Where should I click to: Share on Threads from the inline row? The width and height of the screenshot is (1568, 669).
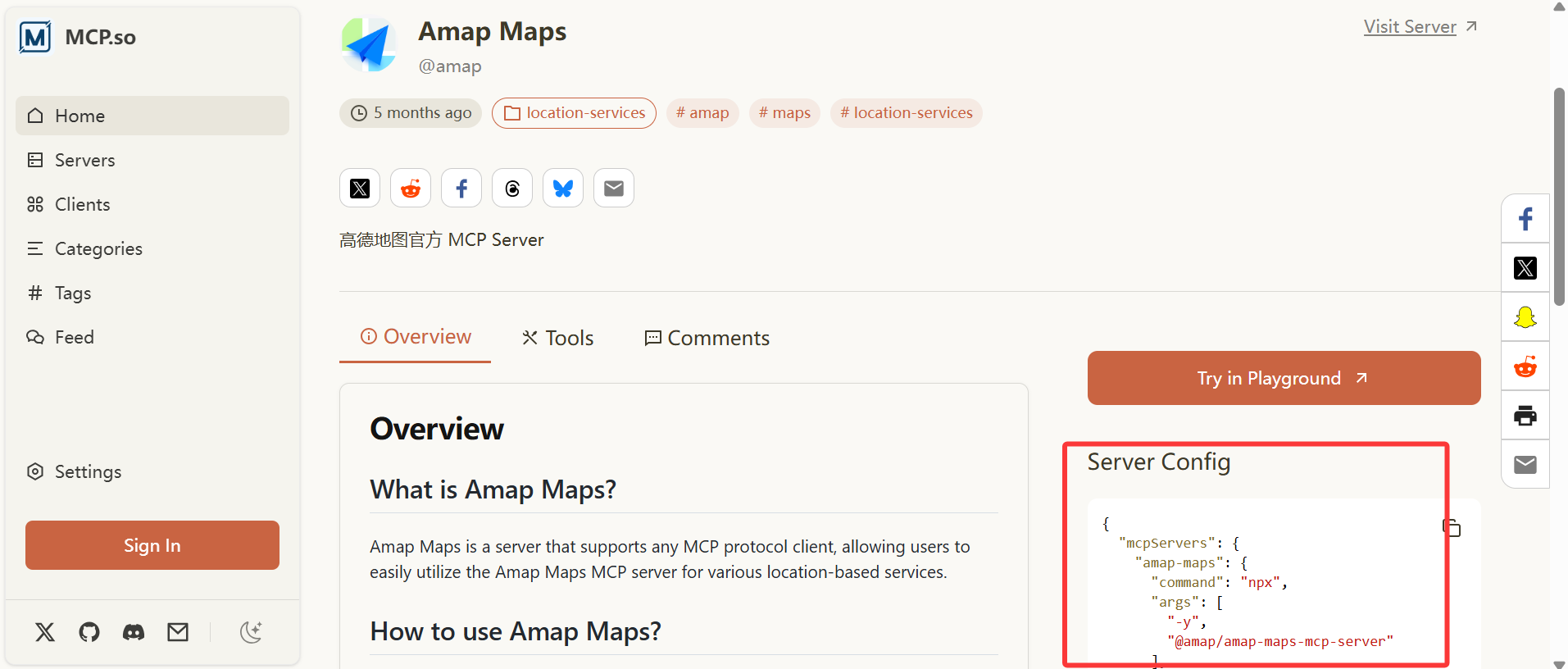tap(512, 189)
